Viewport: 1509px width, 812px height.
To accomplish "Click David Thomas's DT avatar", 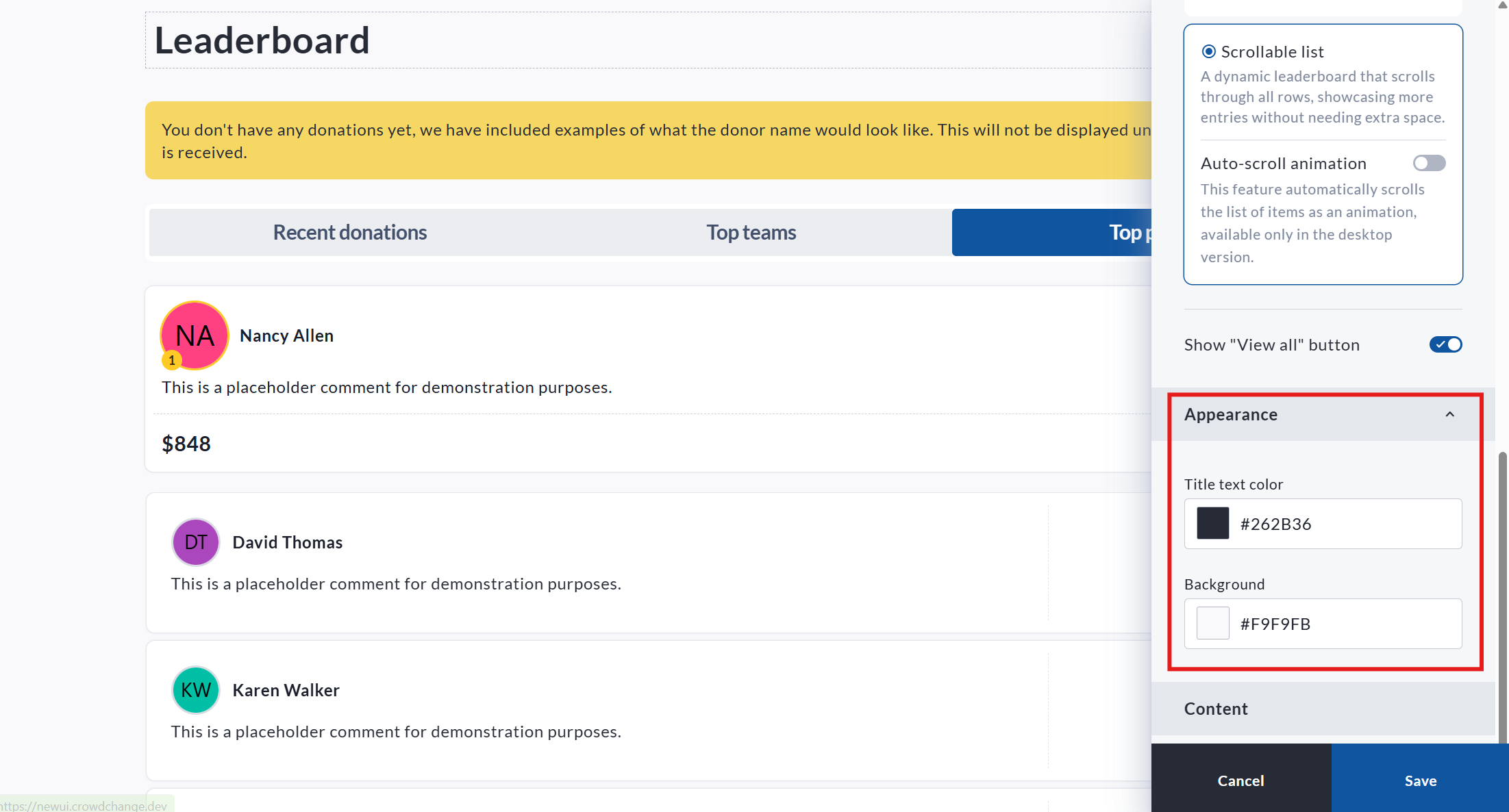I will click(x=196, y=542).
